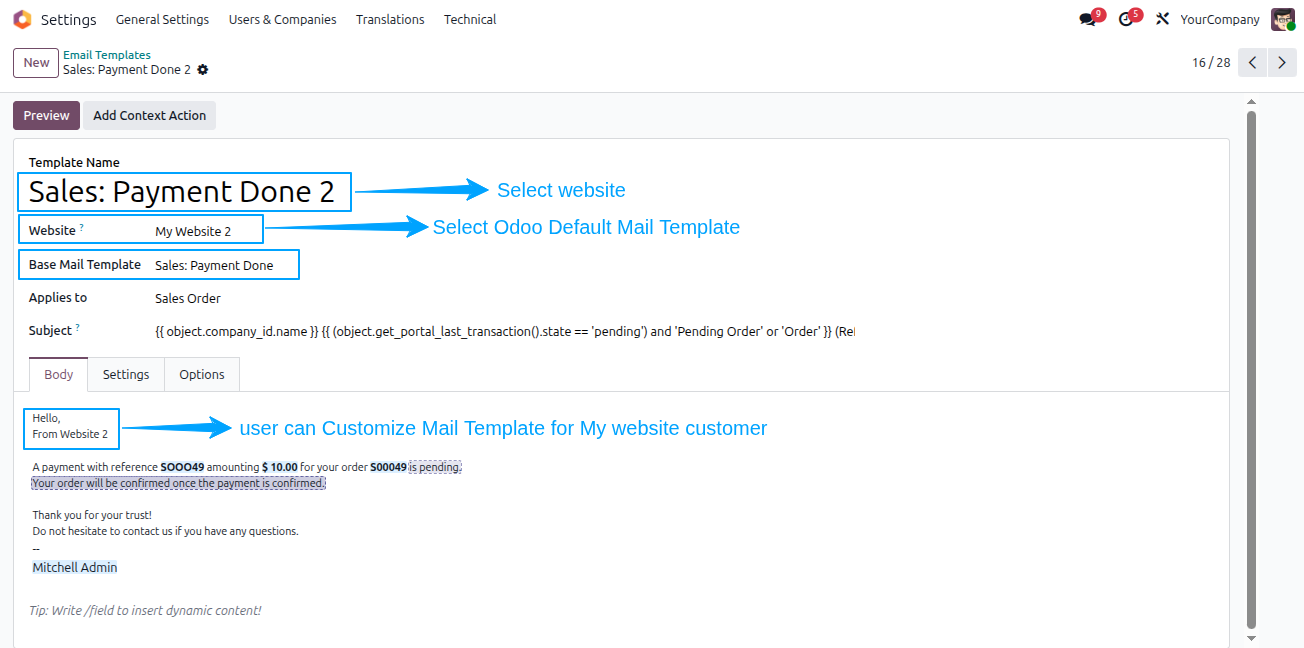The height and width of the screenshot is (648, 1304).
Task: Switch to the Options tab
Action: point(202,374)
